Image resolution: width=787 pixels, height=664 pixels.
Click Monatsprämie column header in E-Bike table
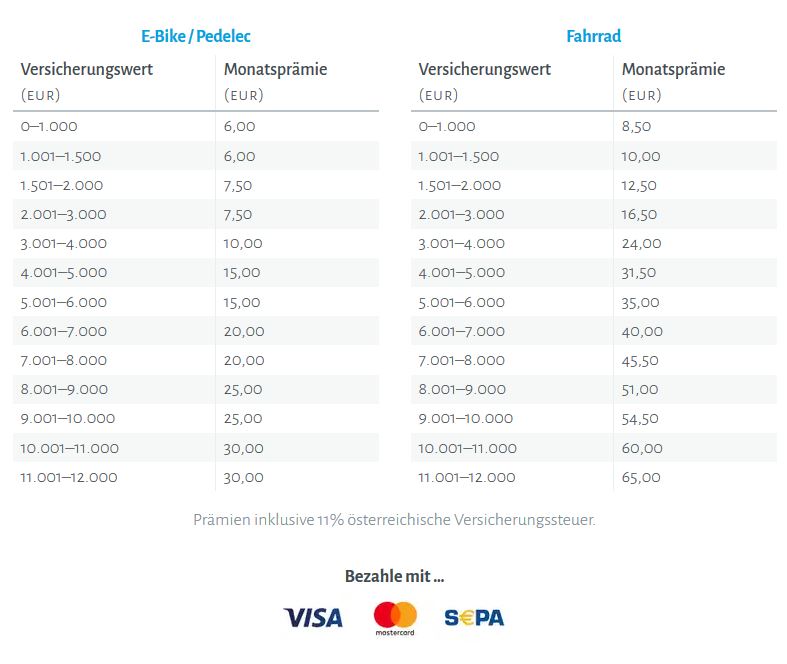[x=275, y=70]
